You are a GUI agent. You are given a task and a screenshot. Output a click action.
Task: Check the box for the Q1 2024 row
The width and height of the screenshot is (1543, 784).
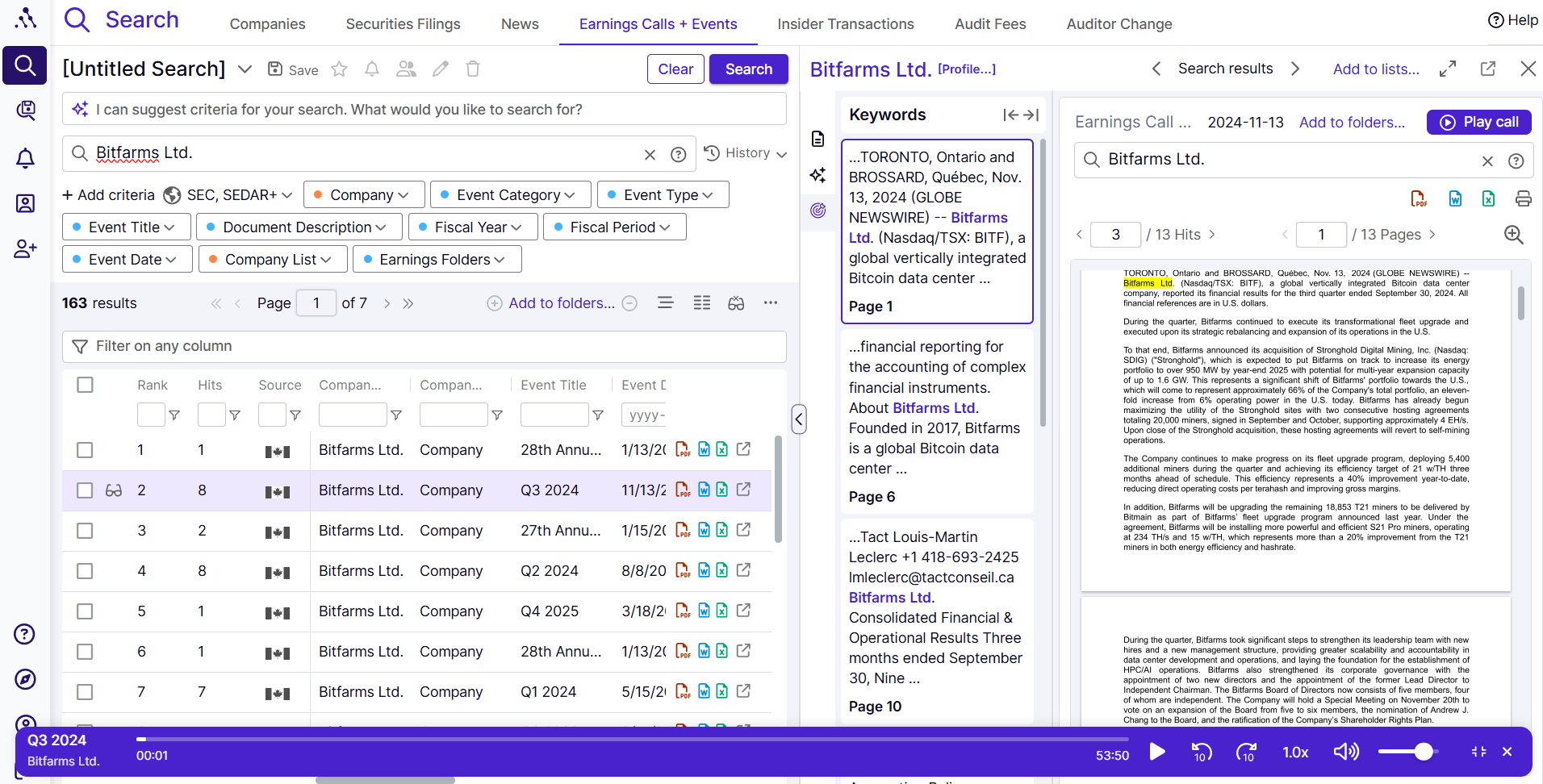[x=85, y=692]
